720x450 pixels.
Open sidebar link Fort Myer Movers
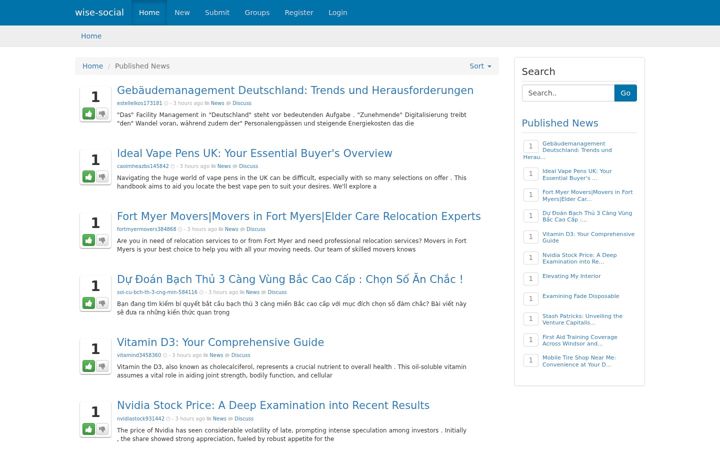coord(587,196)
